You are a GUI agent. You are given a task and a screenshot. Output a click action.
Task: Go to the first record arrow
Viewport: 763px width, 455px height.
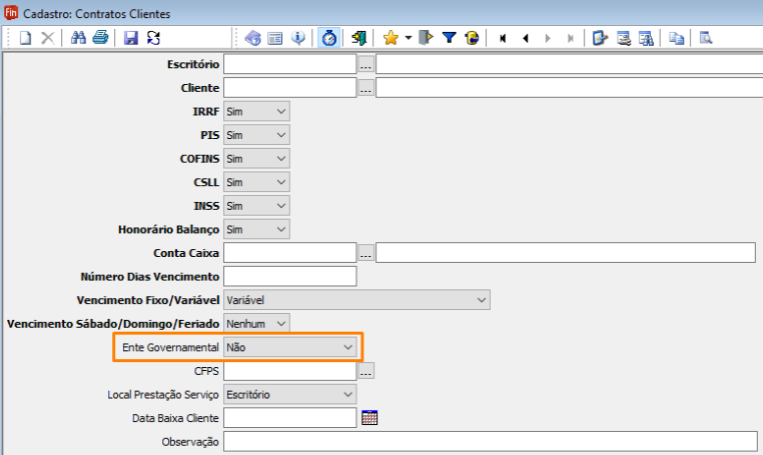point(502,38)
